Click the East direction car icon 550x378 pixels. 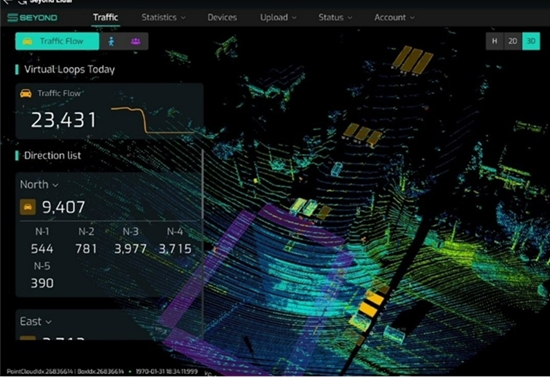[x=28, y=338]
